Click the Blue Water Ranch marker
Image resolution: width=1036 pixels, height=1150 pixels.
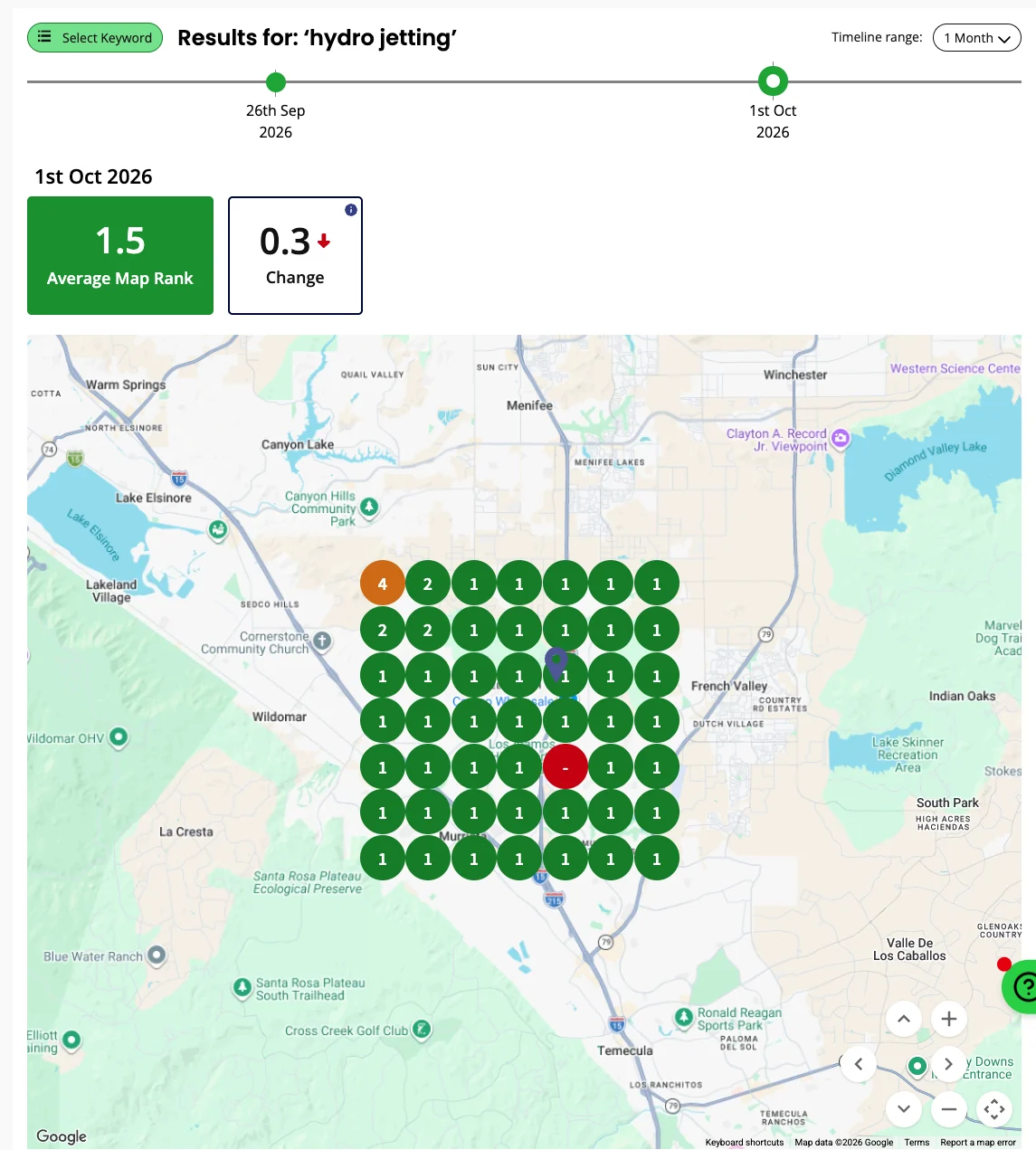coord(157,955)
